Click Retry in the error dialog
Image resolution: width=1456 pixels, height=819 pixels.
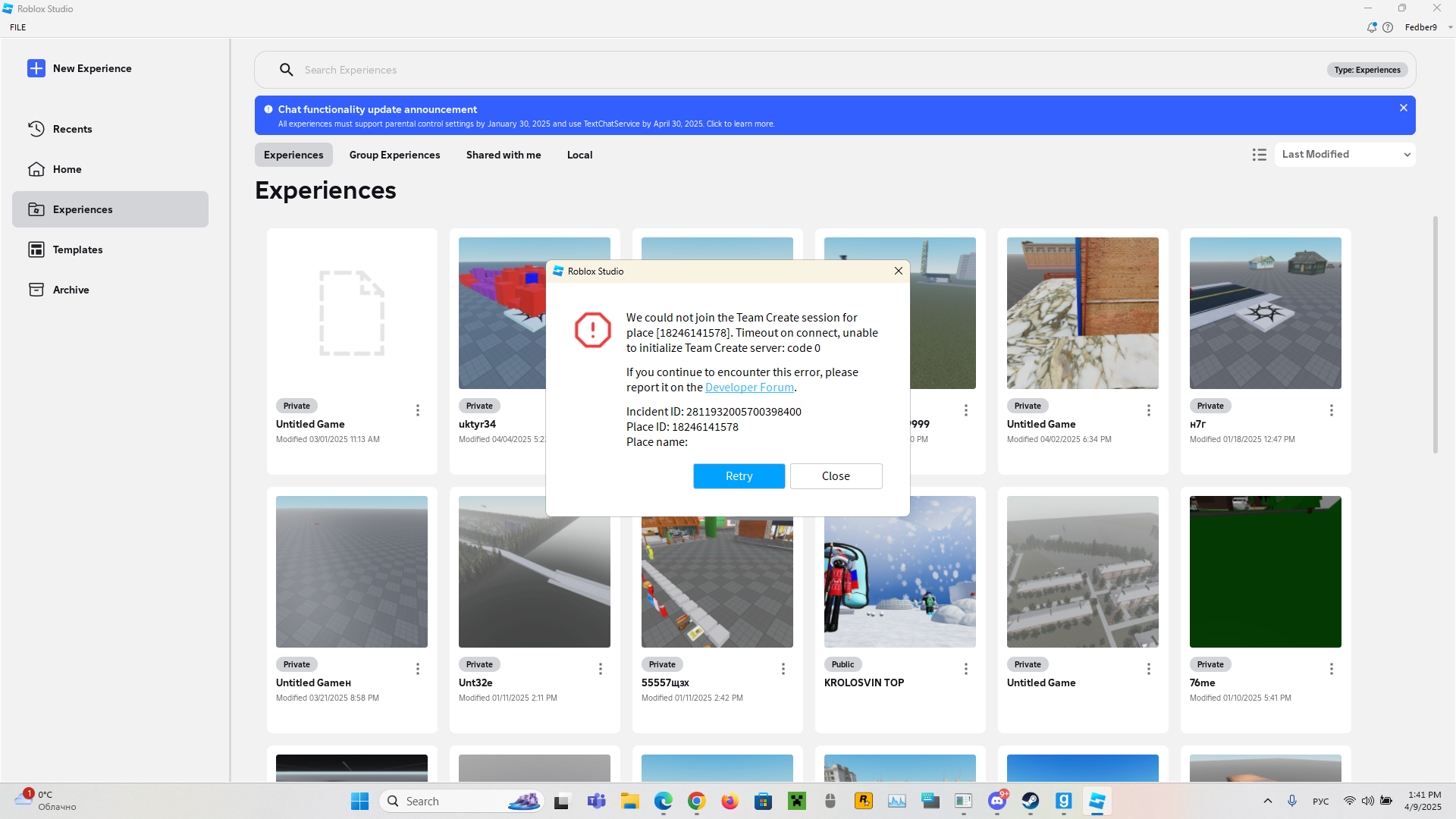coord(739,476)
